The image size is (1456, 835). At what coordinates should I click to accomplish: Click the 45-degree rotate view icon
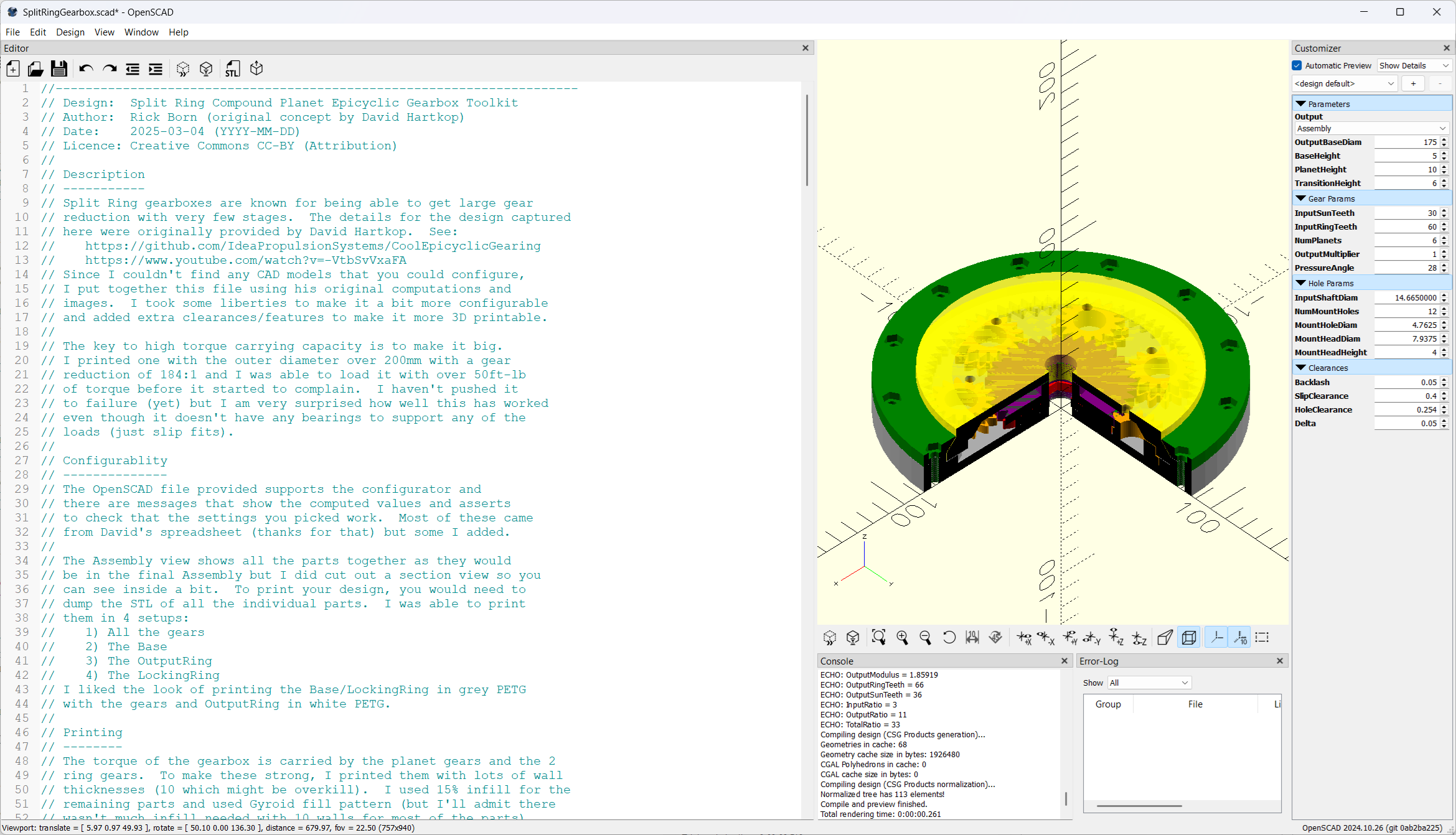(x=995, y=637)
